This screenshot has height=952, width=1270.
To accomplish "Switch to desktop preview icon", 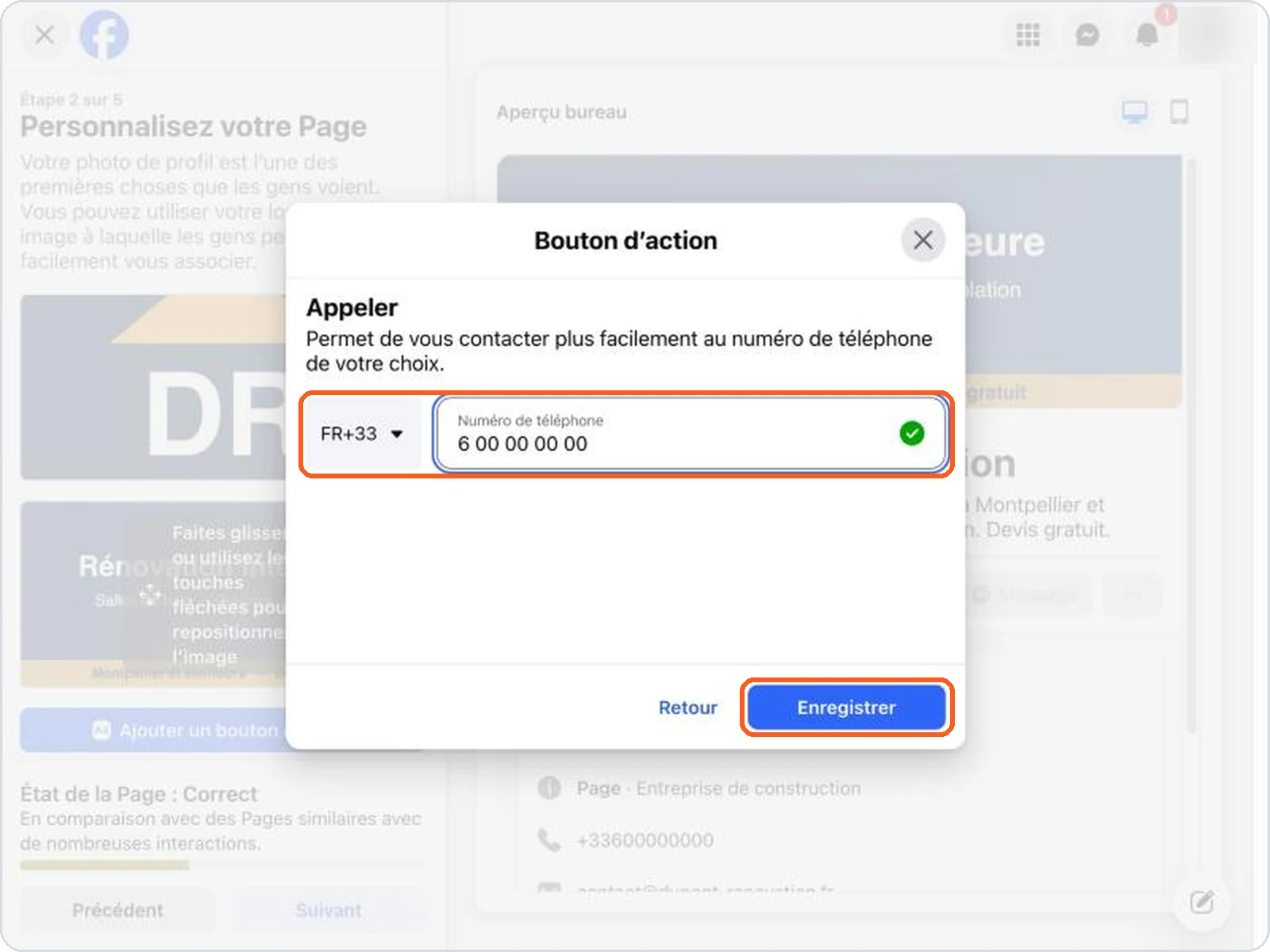I will coord(1134,112).
